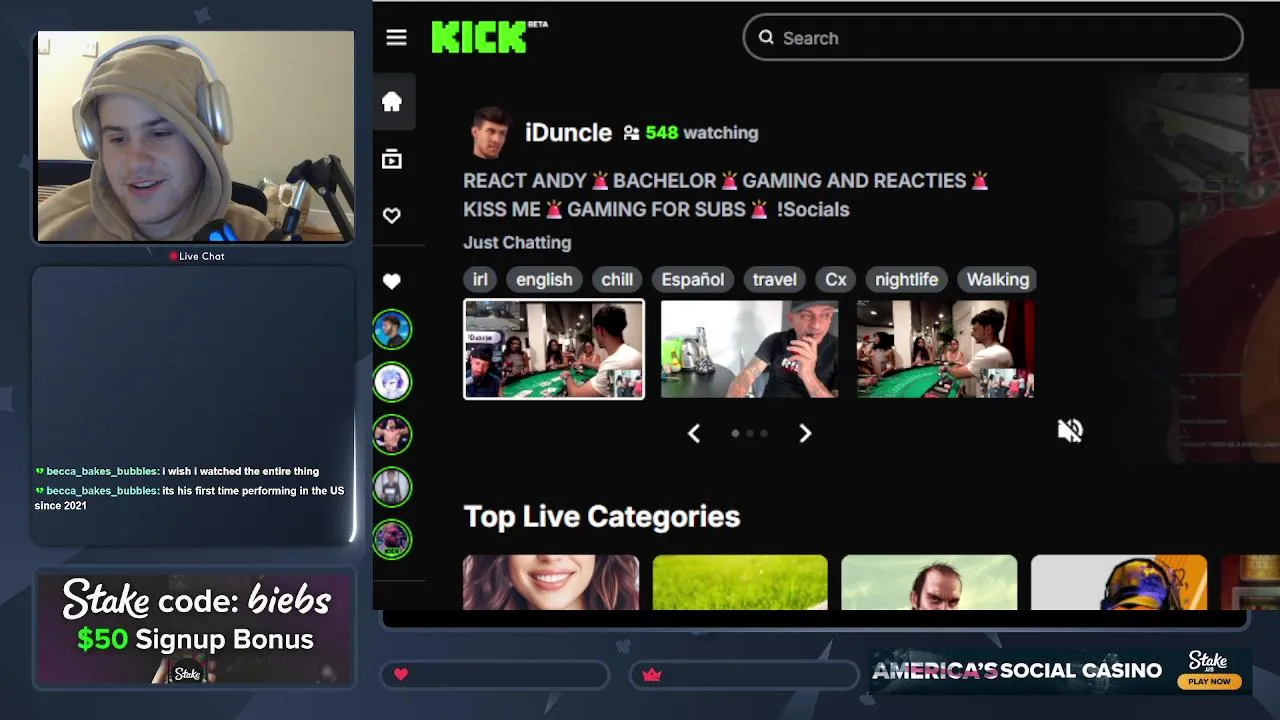Open the second followed channel avatar
Image resolution: width=1280 pixels, height=720 pixels.
[392, 382]
